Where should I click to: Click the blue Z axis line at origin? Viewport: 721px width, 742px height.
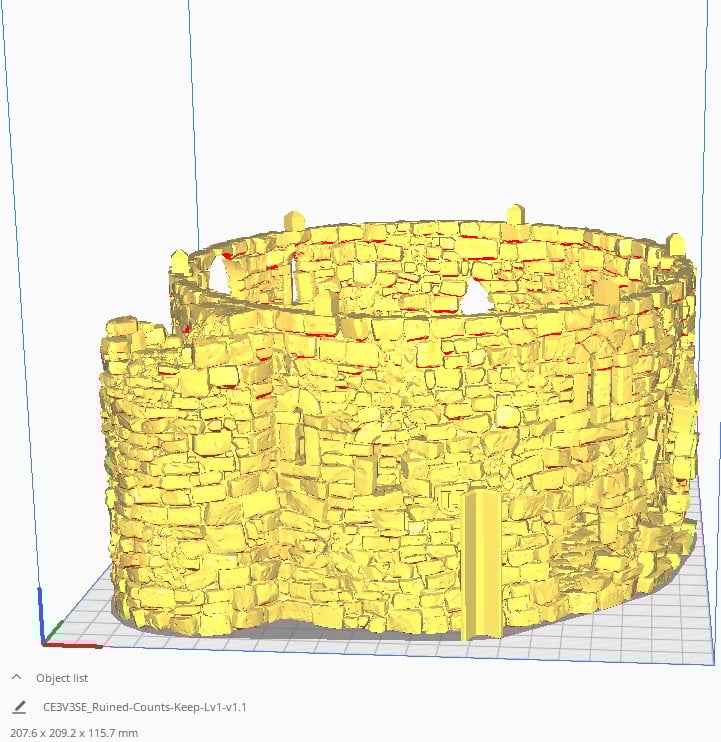[40, 612]
